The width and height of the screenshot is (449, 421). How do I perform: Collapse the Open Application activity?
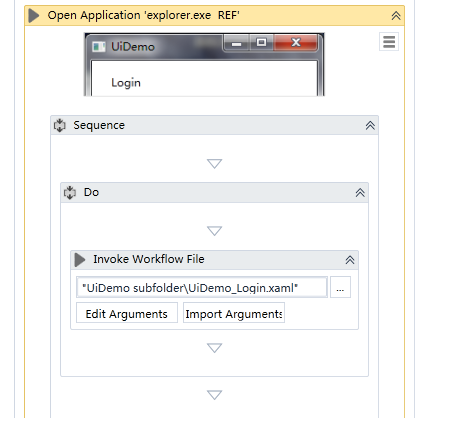(x=396, y=15)
